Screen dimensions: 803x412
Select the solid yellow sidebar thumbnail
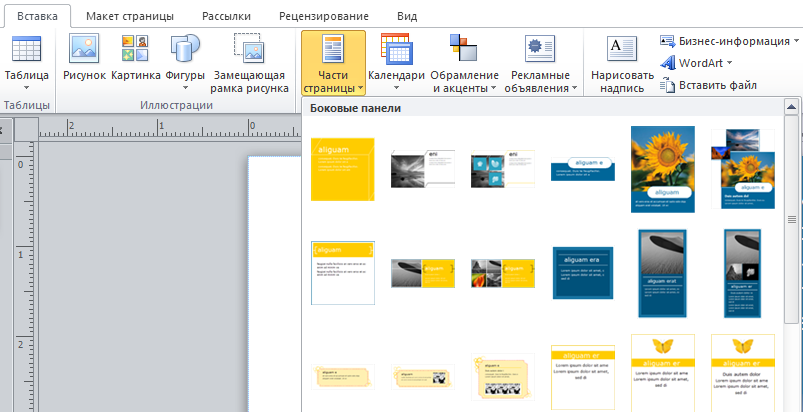coord(342,169)
